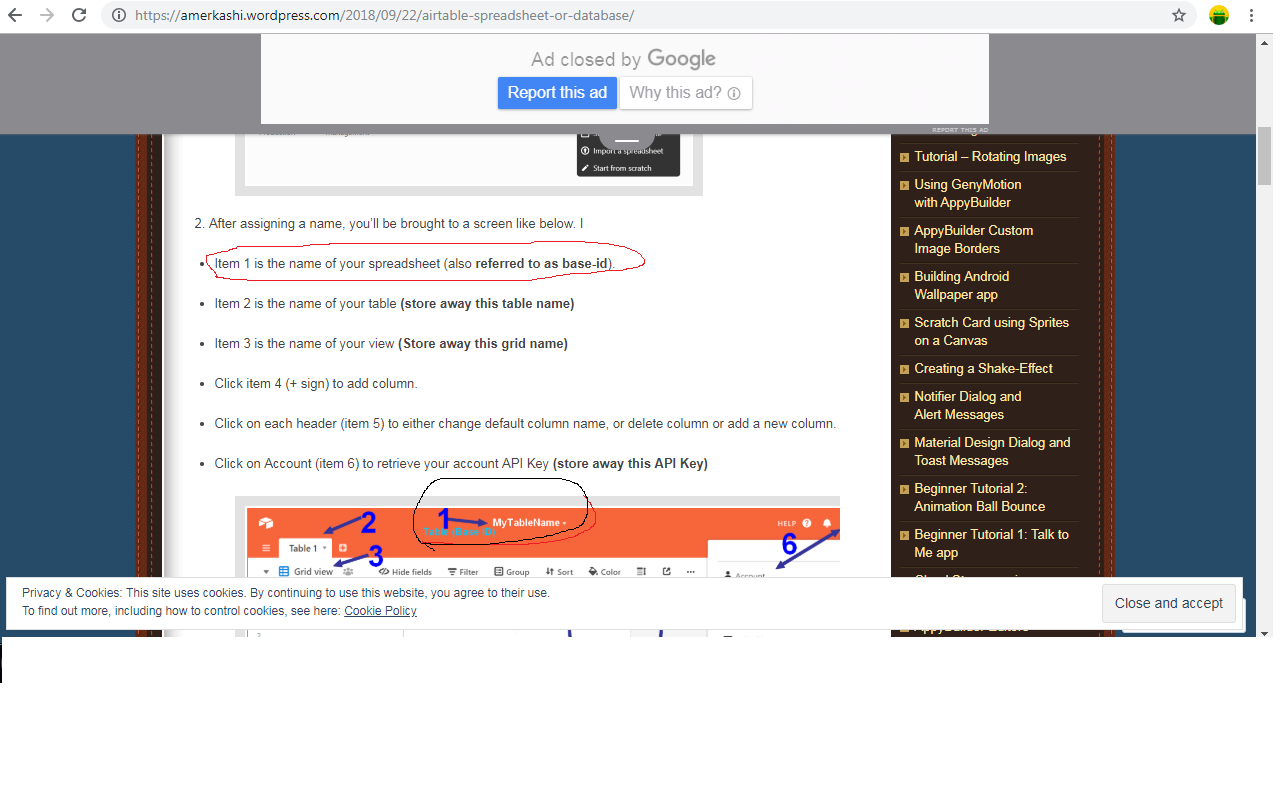Open the Creating a Shake-Effect link
Screen dimensions: 1280x800
pyautogui.click(x=983, y=369)
